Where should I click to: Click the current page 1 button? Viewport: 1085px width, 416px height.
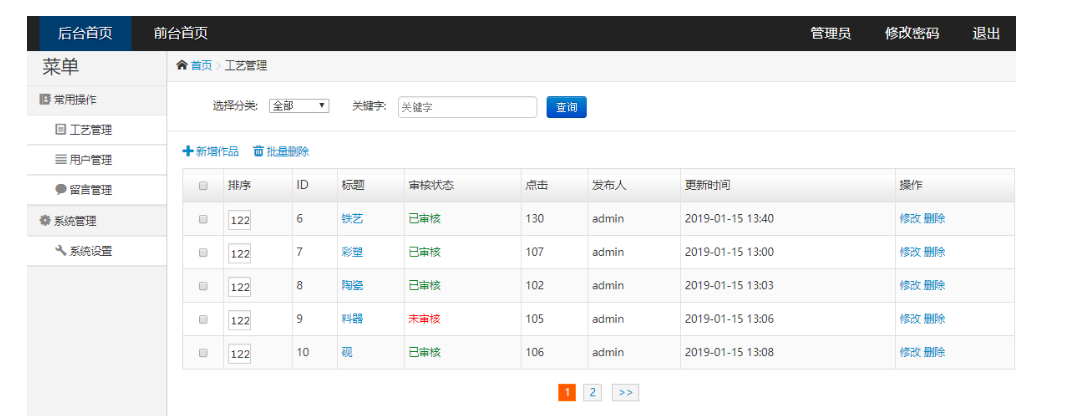pos(567,392)
